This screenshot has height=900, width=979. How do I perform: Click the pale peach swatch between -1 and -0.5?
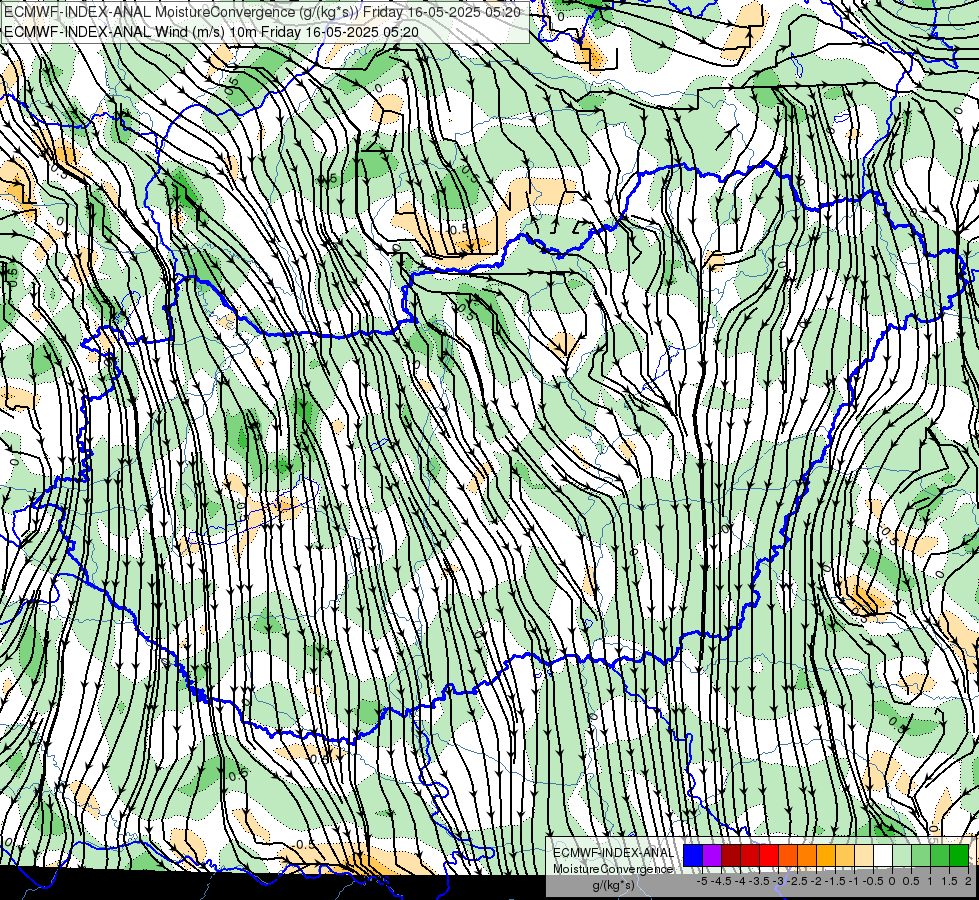pyautogui.click(x=864, y=856)
